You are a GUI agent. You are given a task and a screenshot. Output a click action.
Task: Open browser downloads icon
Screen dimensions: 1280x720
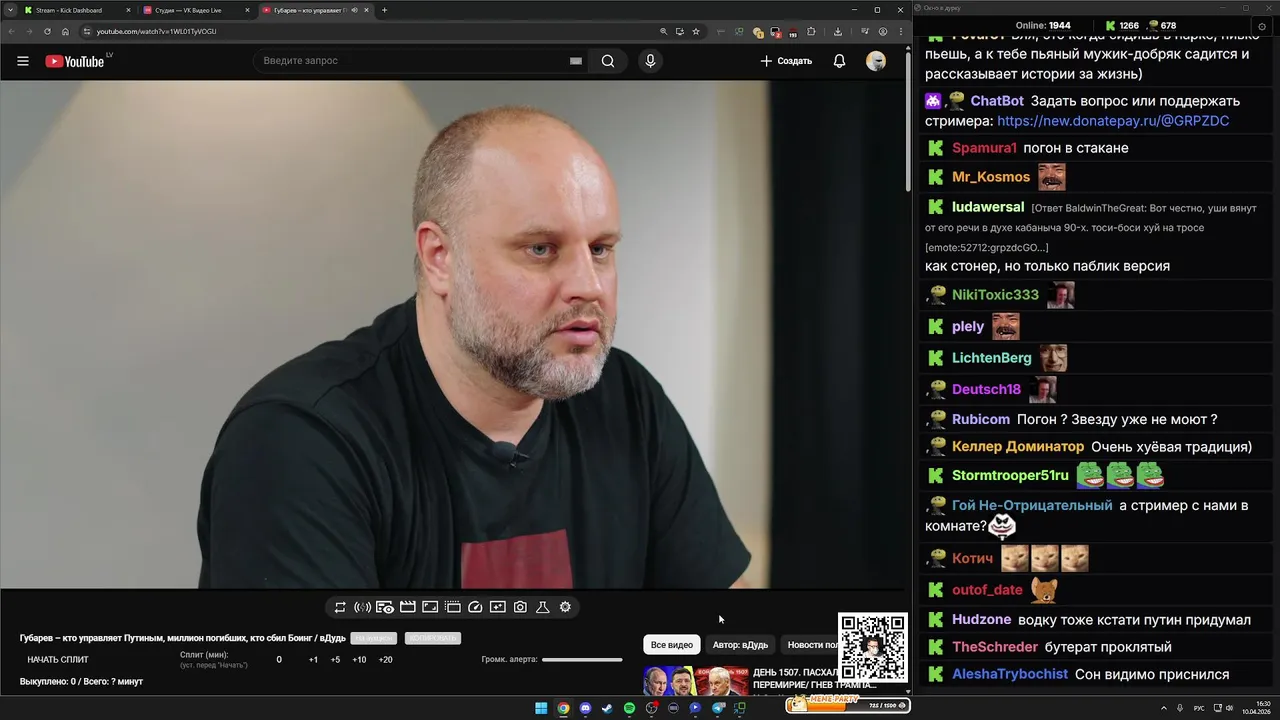click(838, 31)
